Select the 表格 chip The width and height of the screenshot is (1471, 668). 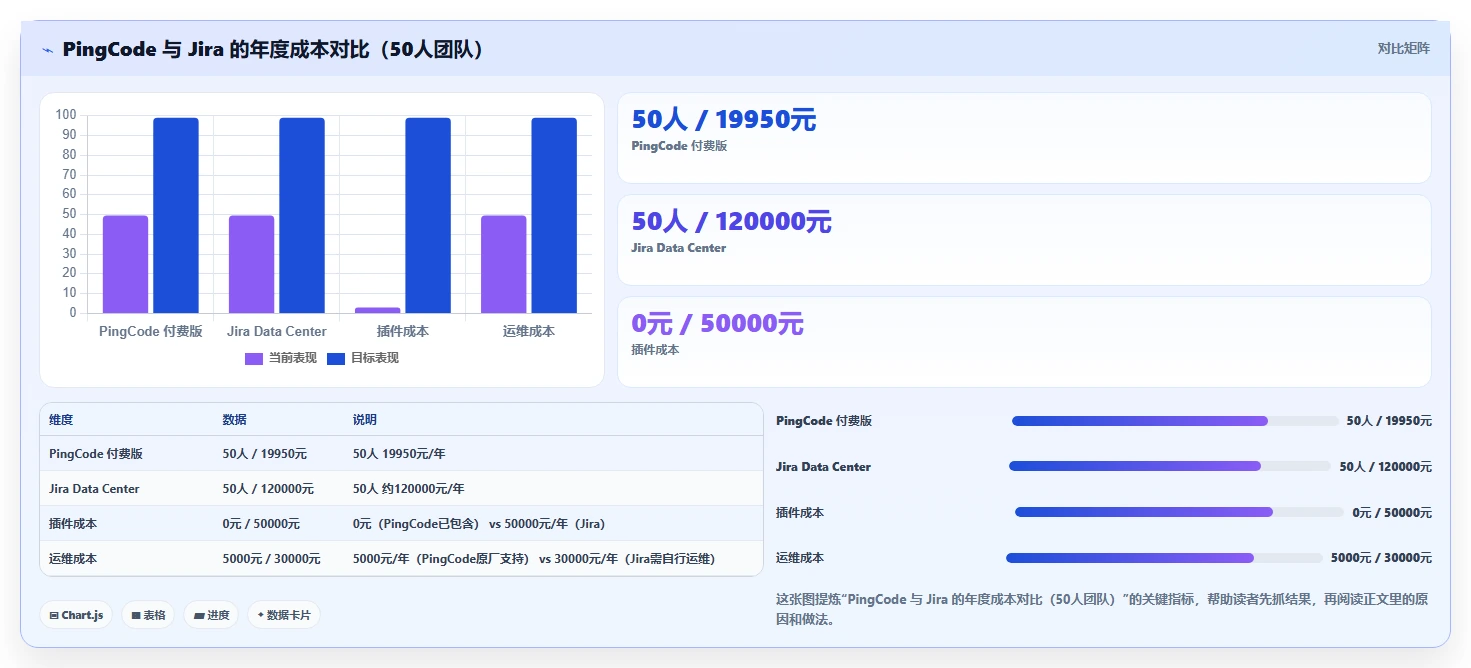pyautogui.click(x=148, y=615)
